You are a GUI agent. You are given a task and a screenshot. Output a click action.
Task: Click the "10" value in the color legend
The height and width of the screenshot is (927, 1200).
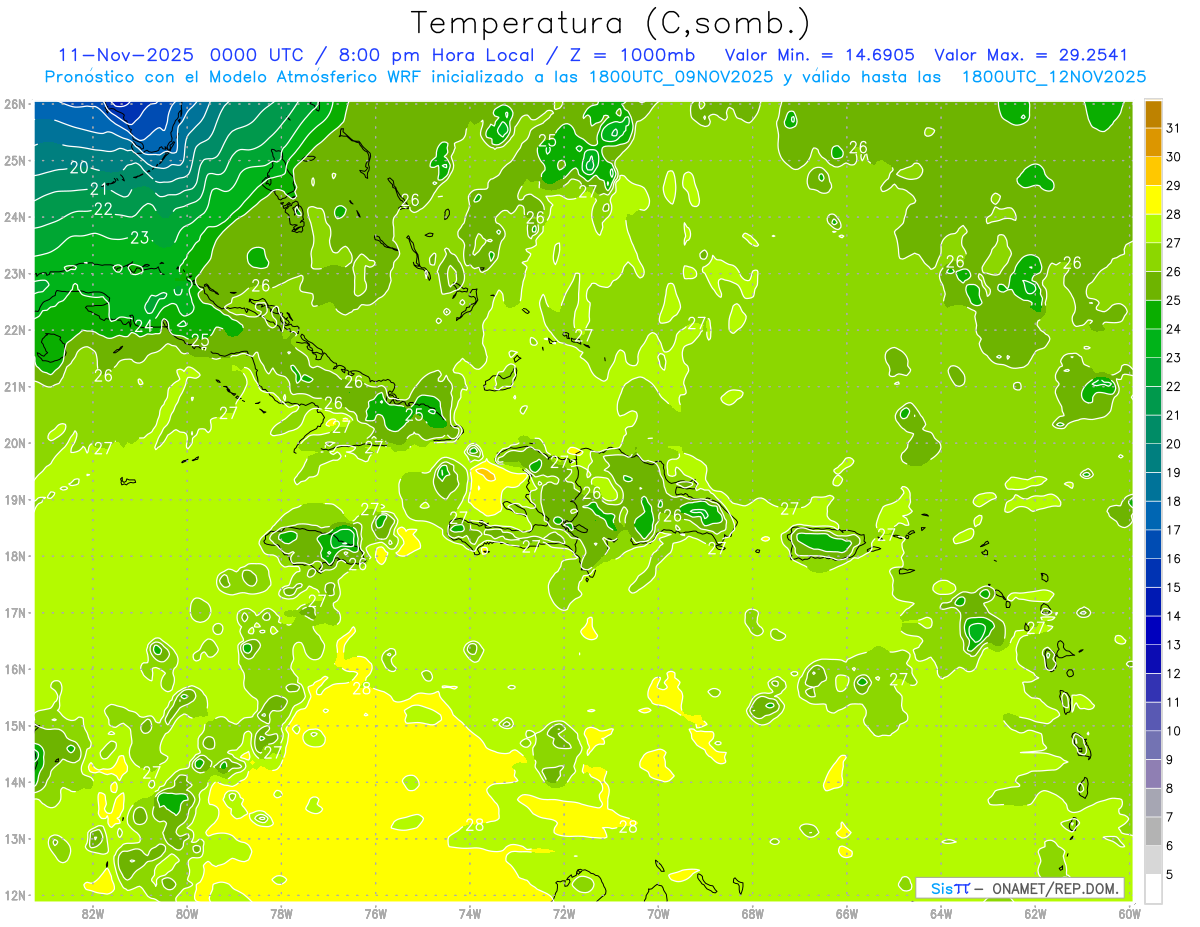click(x=1174, y=731)
